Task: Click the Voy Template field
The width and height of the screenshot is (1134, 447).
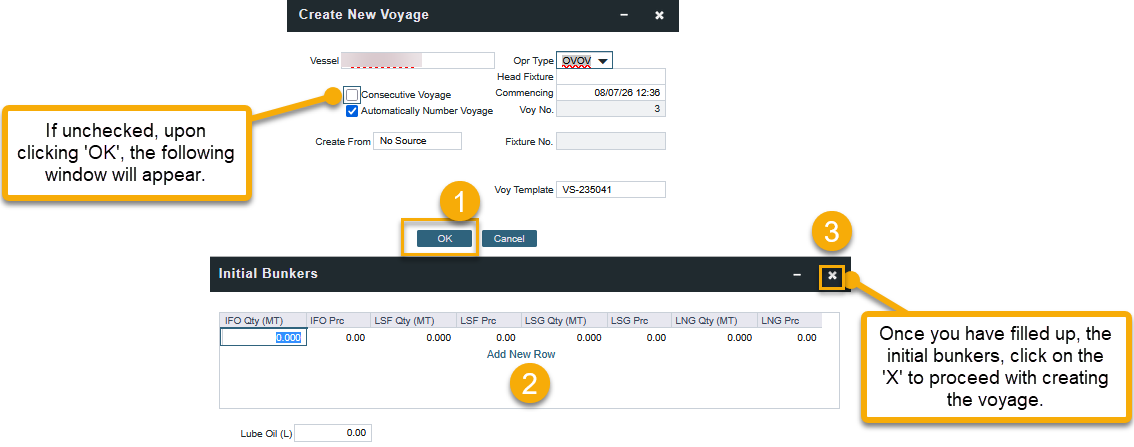Action: (x=611, y=189)
